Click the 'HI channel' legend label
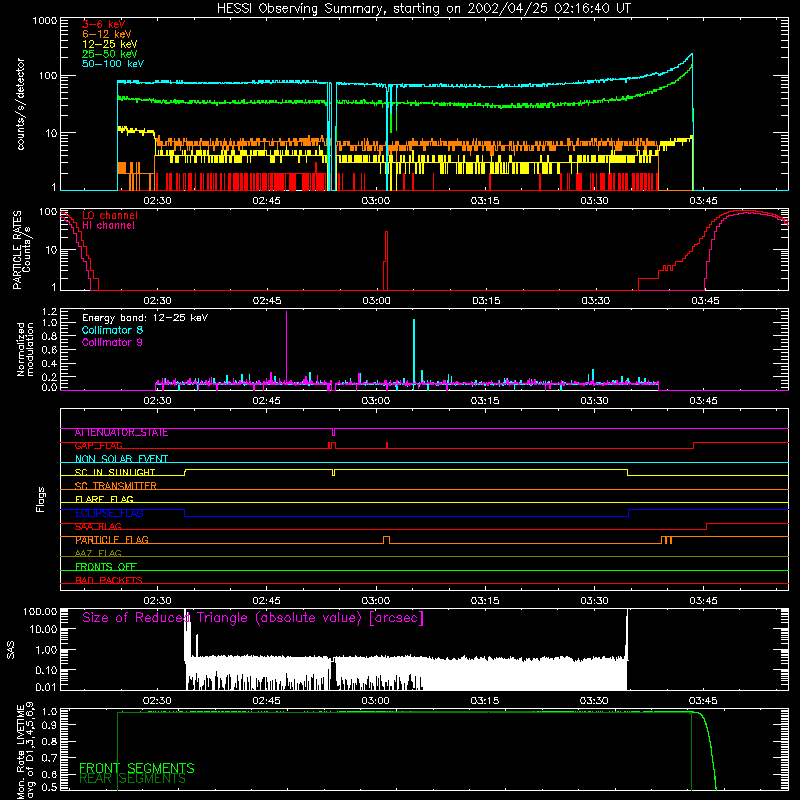Screen dimensions: 800x800 coord(108,226)
